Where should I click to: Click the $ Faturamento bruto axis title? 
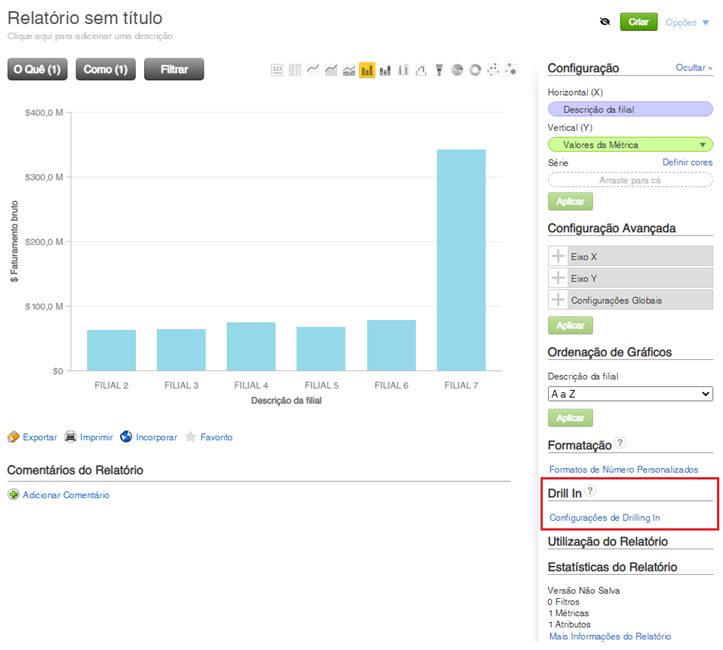[x=14, y=242]
